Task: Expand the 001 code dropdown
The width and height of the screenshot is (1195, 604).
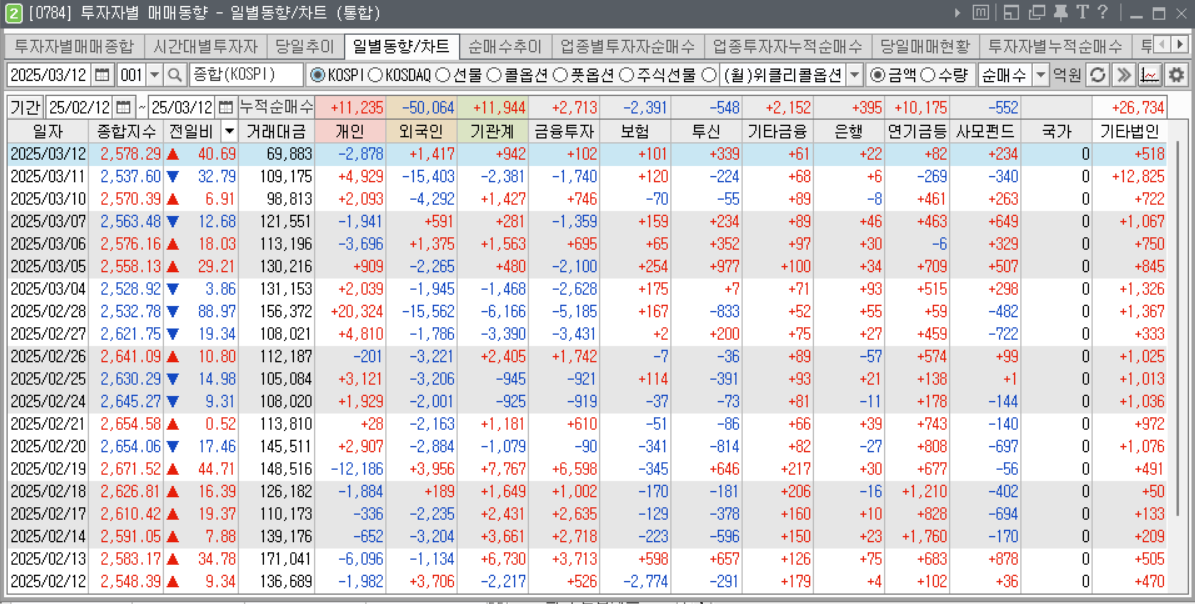Action: (154, 75)
